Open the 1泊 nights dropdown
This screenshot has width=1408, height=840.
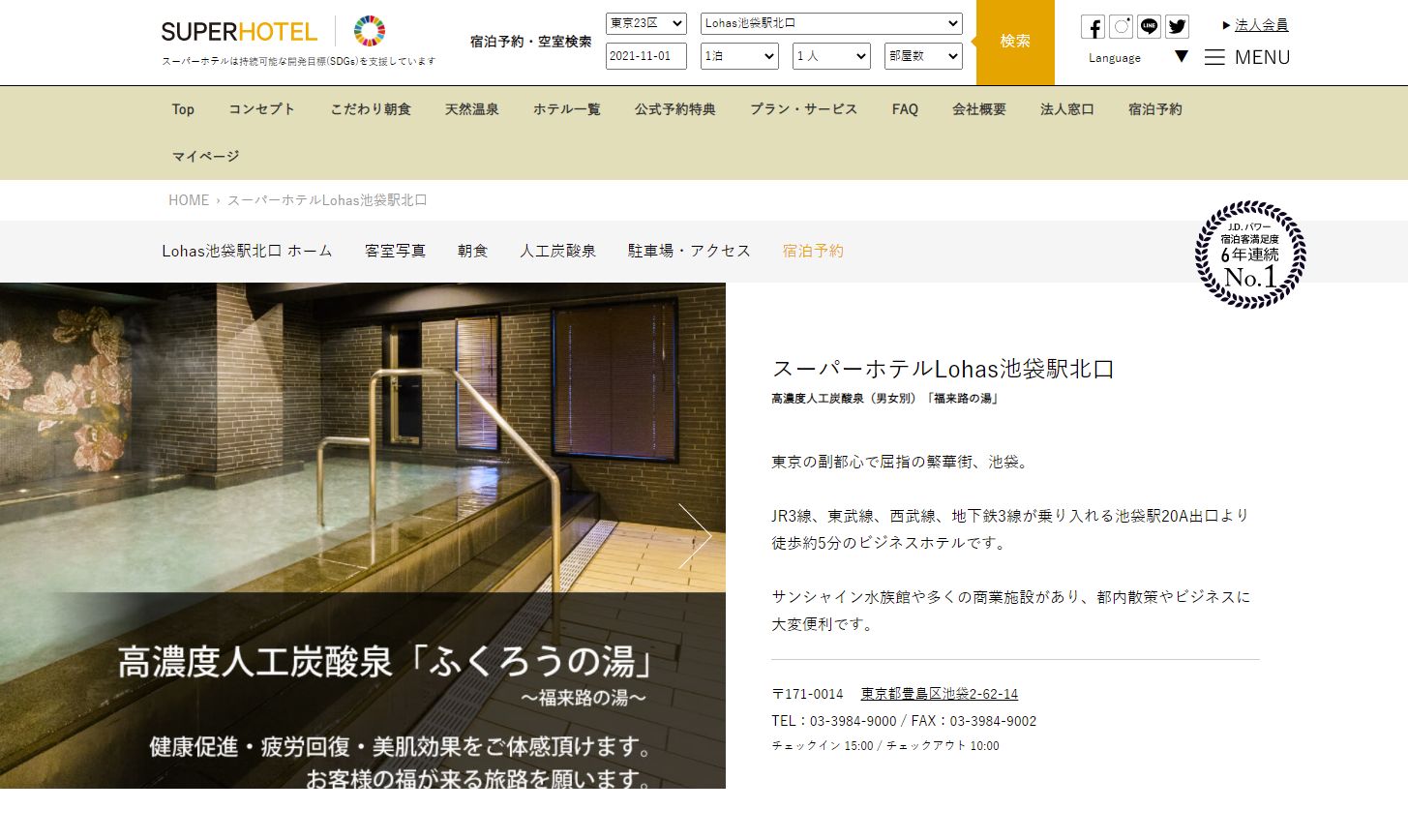pyautogui.click(x=740, y=56)
